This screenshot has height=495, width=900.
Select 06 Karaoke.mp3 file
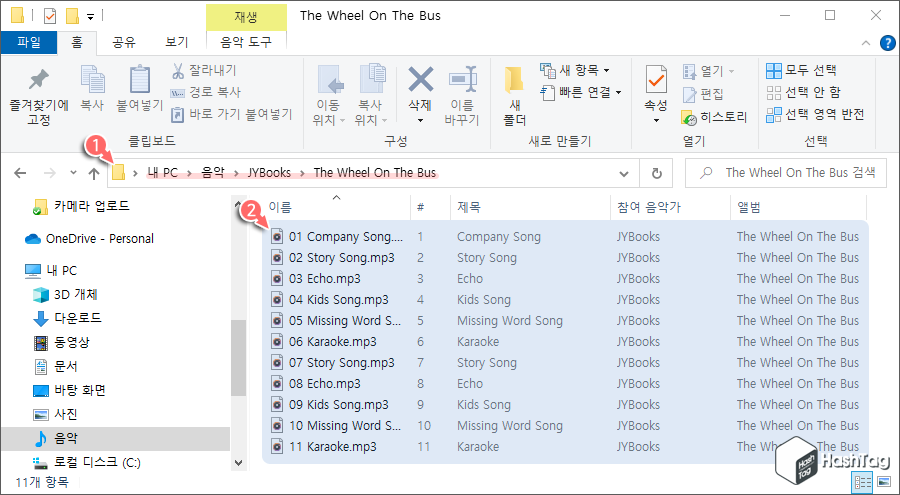324,342
